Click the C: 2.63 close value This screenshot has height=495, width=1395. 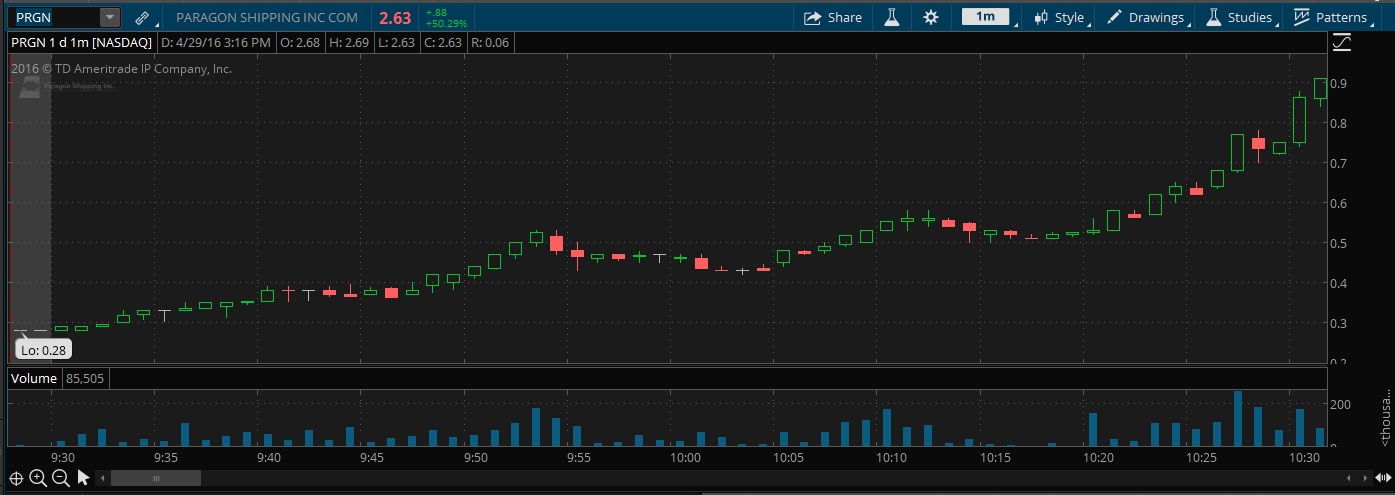click(443, 42)
